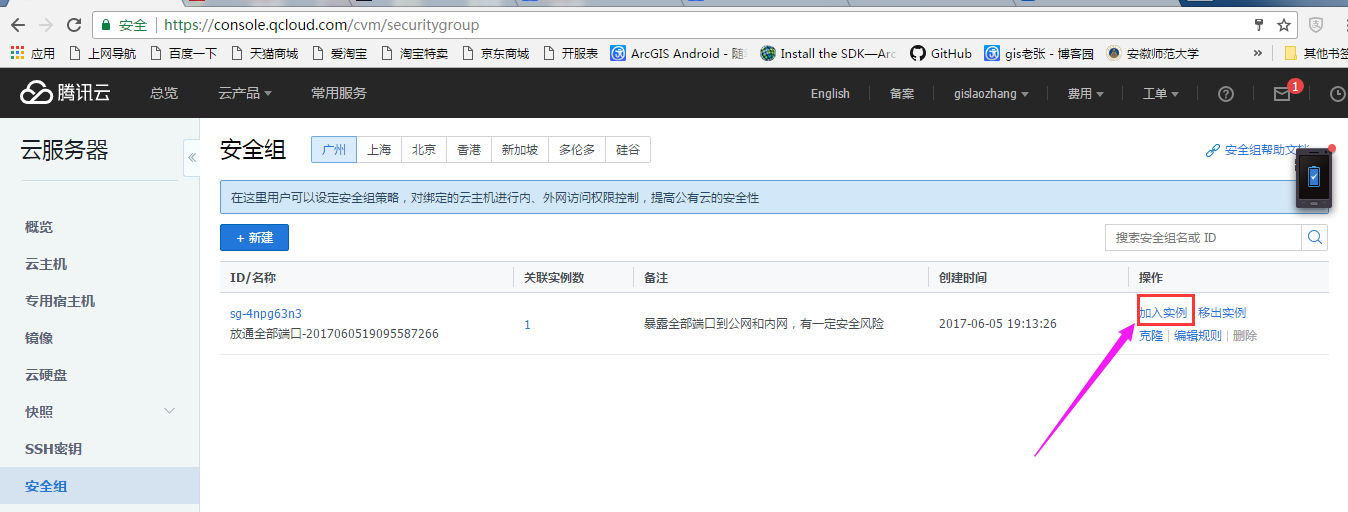Screen dimensions: 1348x512
Task: Open security group sg-4npg63n3
Action: point(266,313)
